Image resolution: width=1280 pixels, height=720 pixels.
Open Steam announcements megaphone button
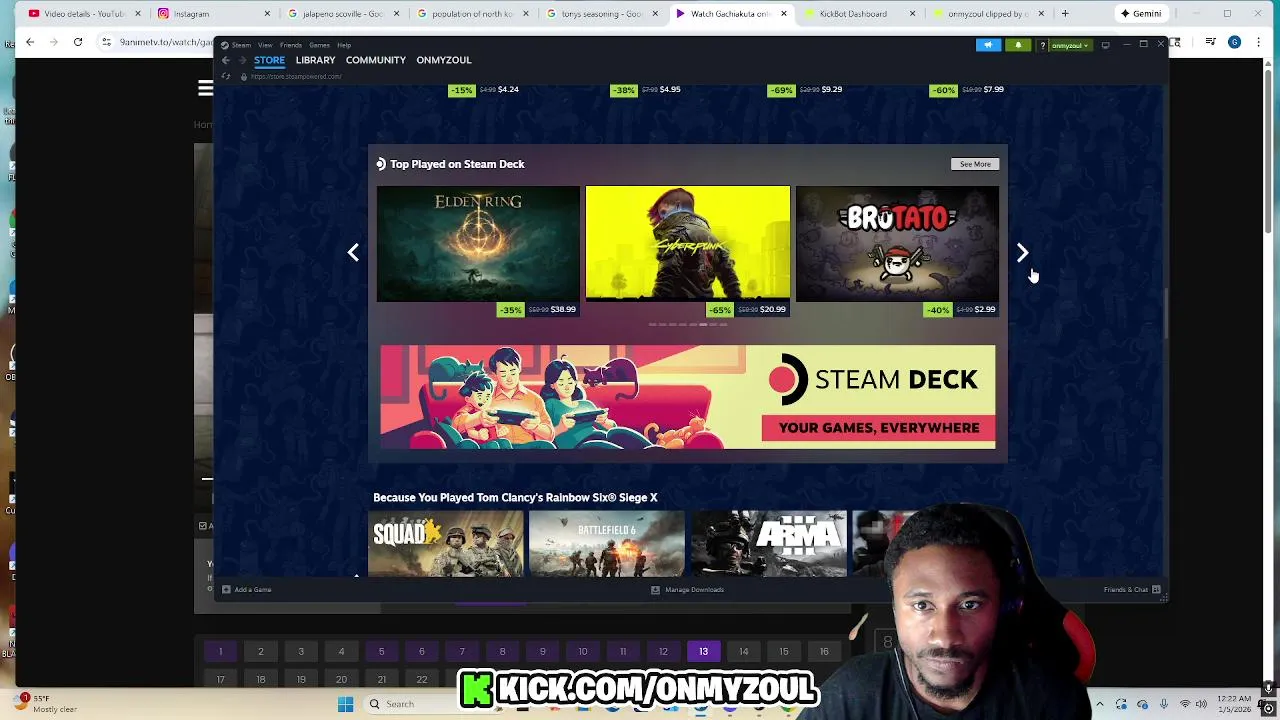988,45
